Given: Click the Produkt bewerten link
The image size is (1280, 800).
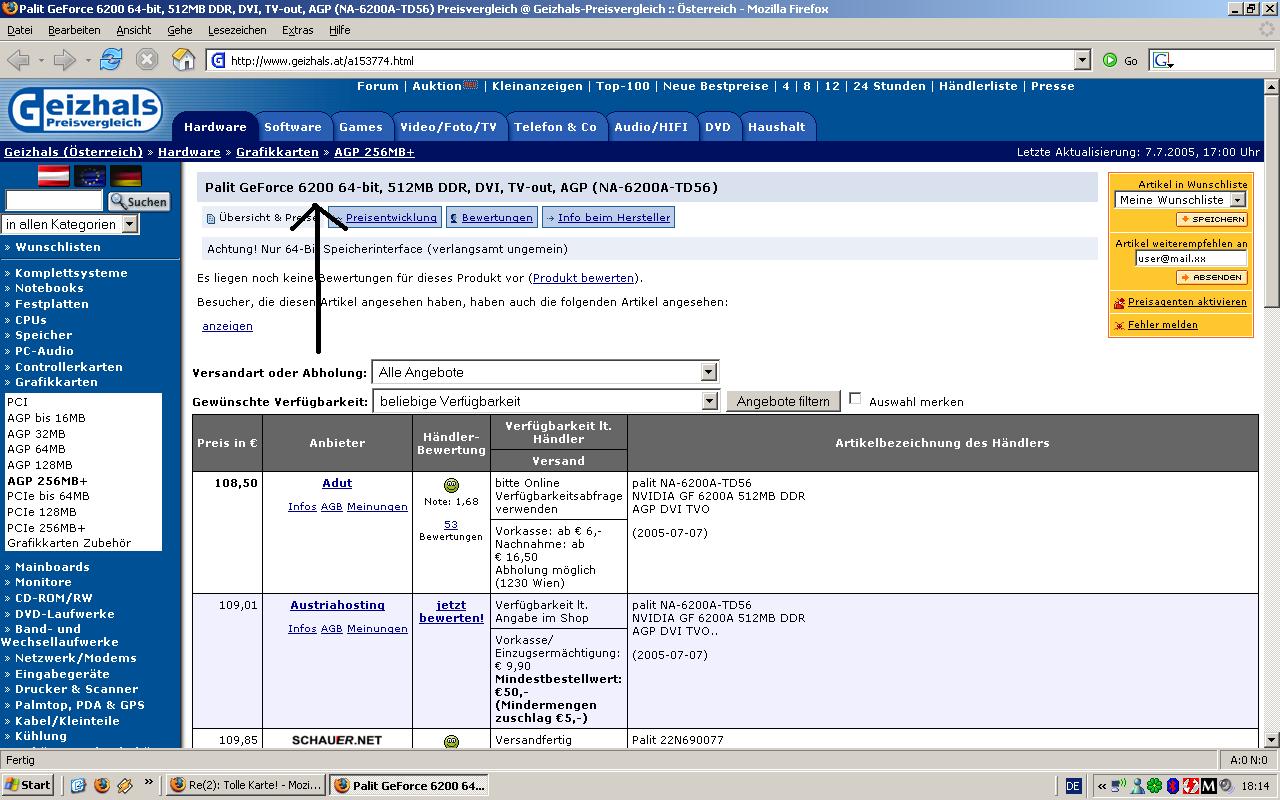Looking at the screenshot, I should coord(583,278).
